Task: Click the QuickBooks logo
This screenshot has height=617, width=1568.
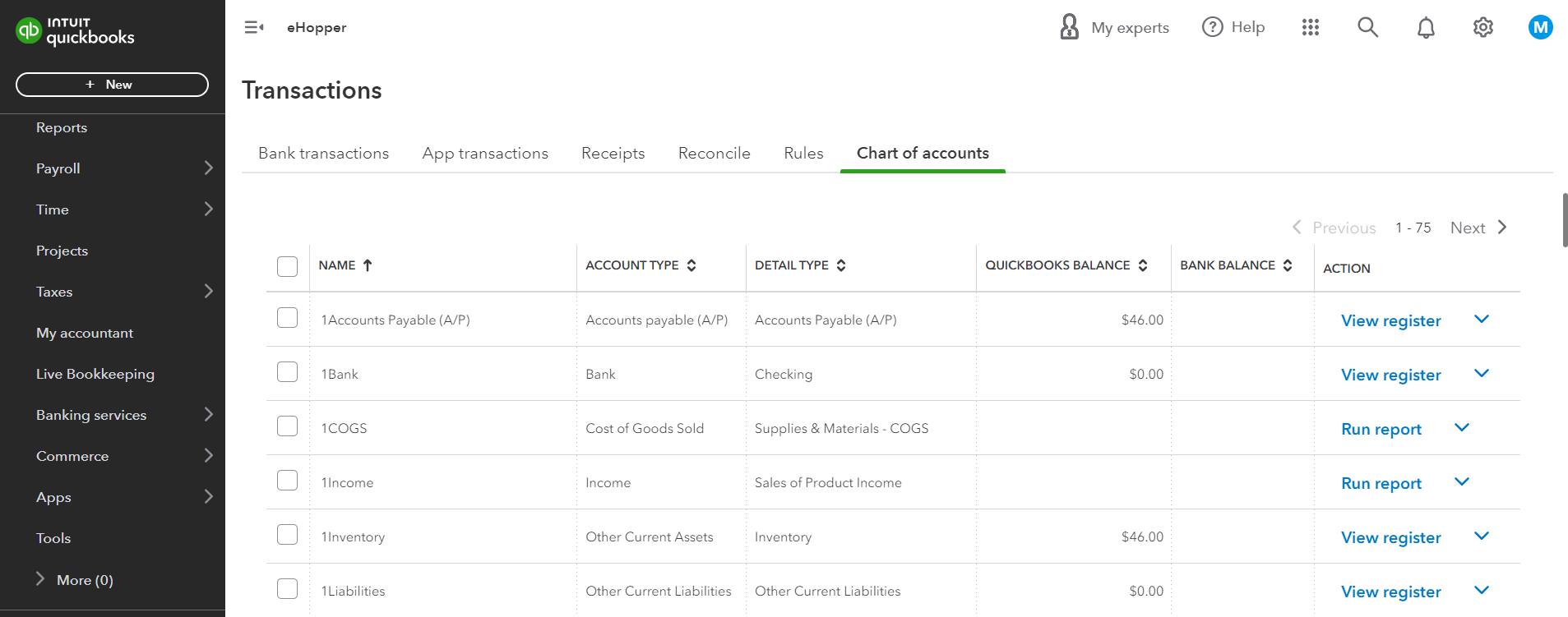Action: (x=75, y=31)
